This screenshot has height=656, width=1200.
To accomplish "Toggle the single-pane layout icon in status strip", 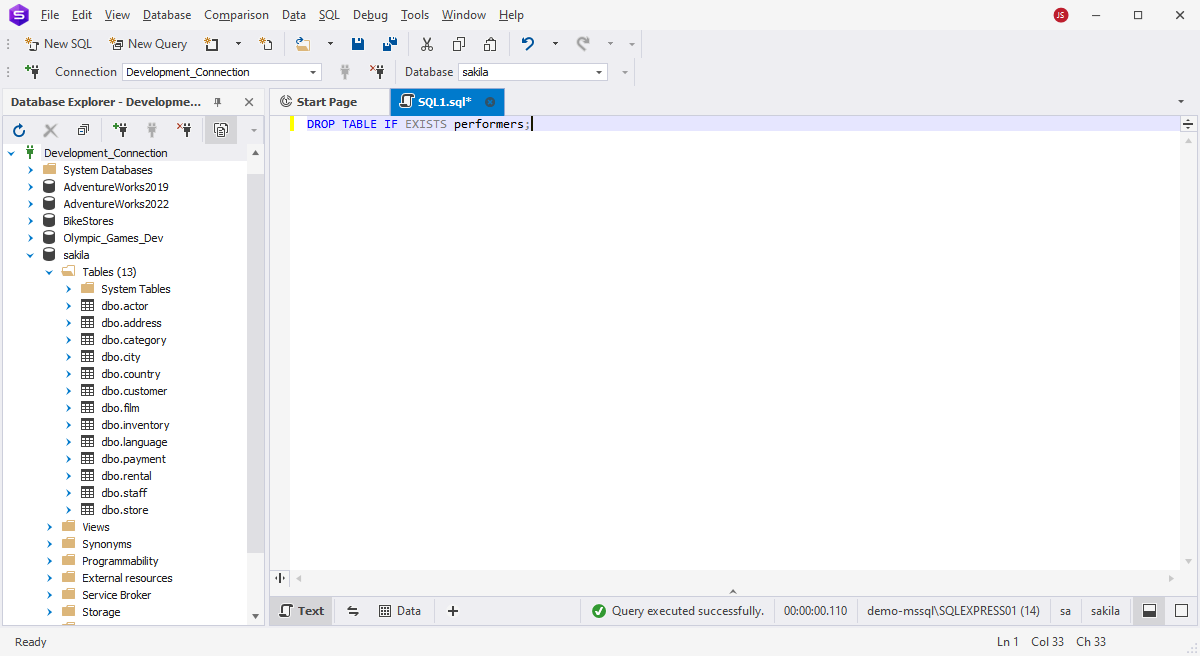I will (1181, 611).
